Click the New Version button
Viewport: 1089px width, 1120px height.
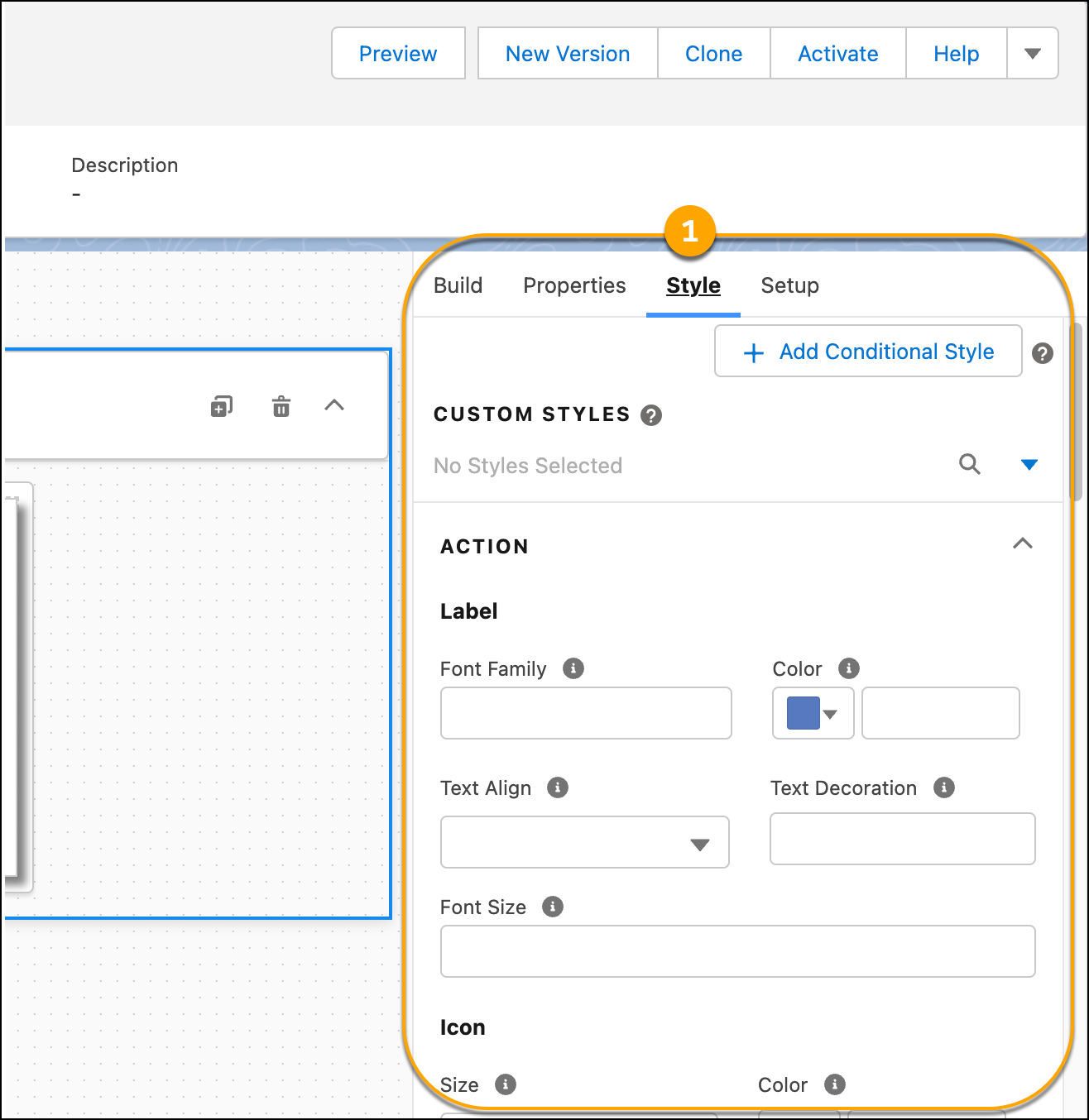point(568,54)
